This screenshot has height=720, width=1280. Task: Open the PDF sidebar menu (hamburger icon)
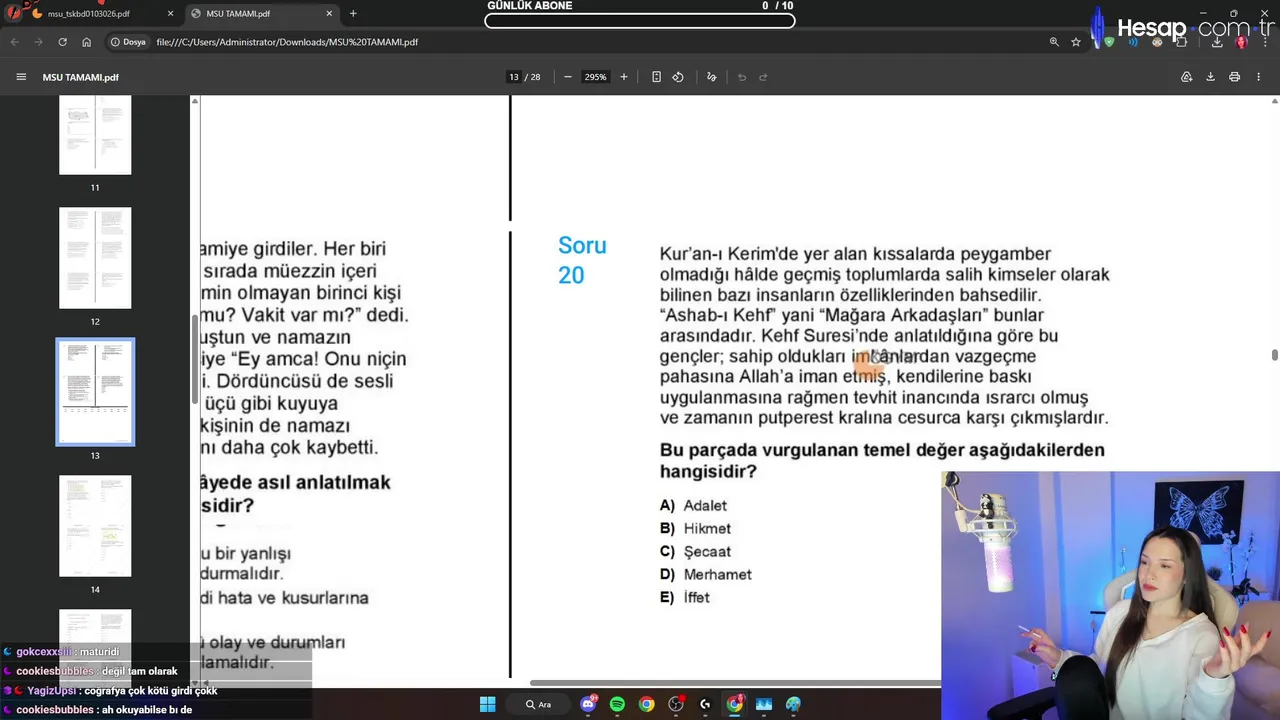(x=21, y=77)
